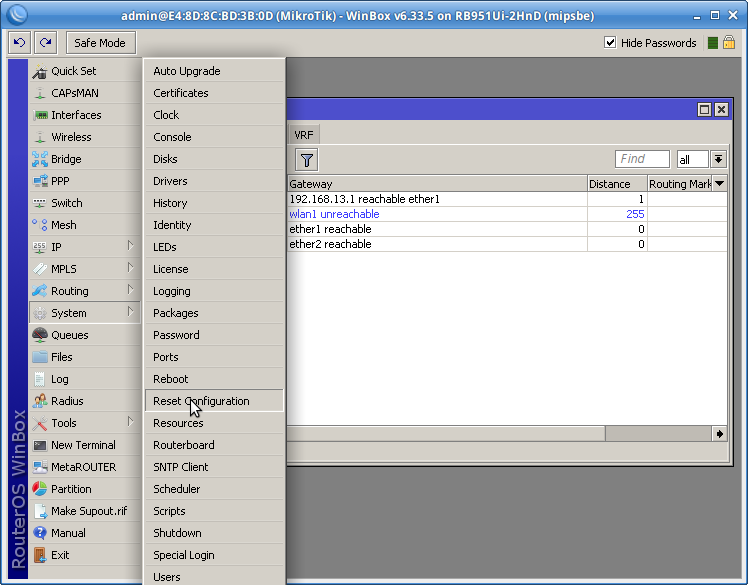Click the filter funnel icon
Image resolution: width=748 pixels, height=585 pixels.
307,160
